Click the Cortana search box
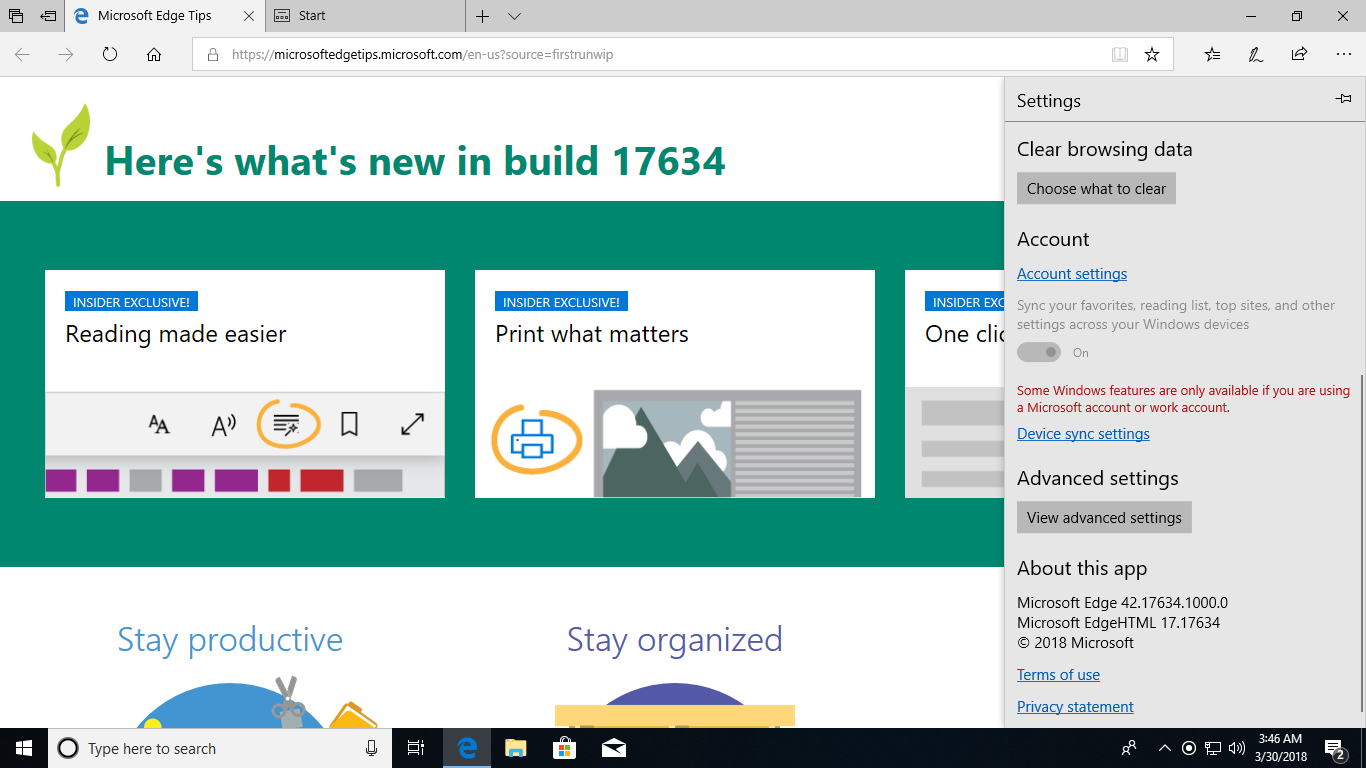 tap(220, 748)
